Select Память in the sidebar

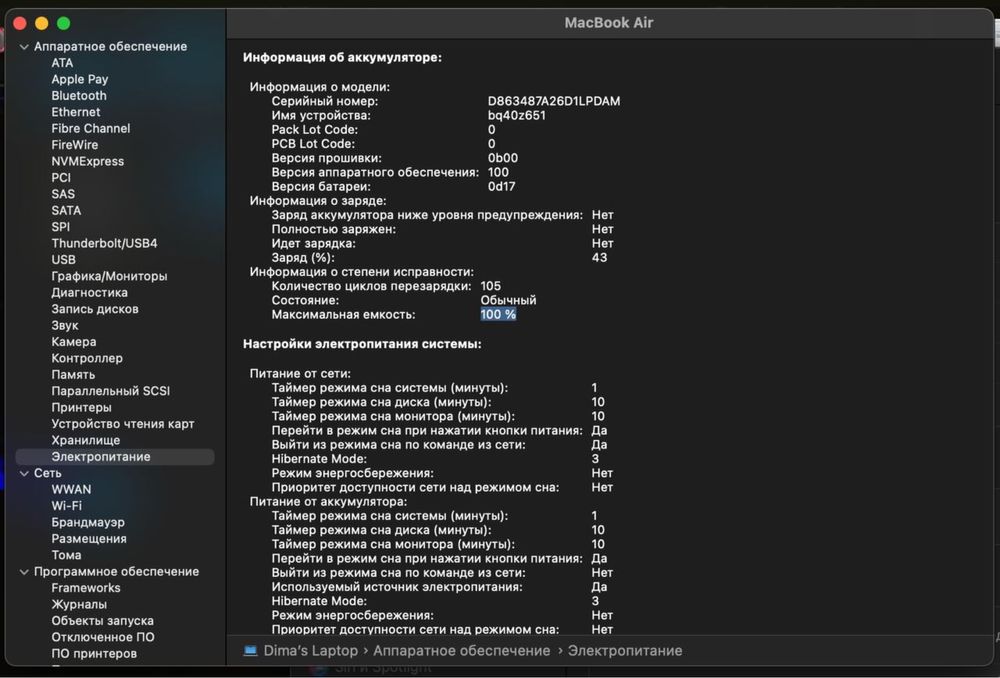(73, 374)
